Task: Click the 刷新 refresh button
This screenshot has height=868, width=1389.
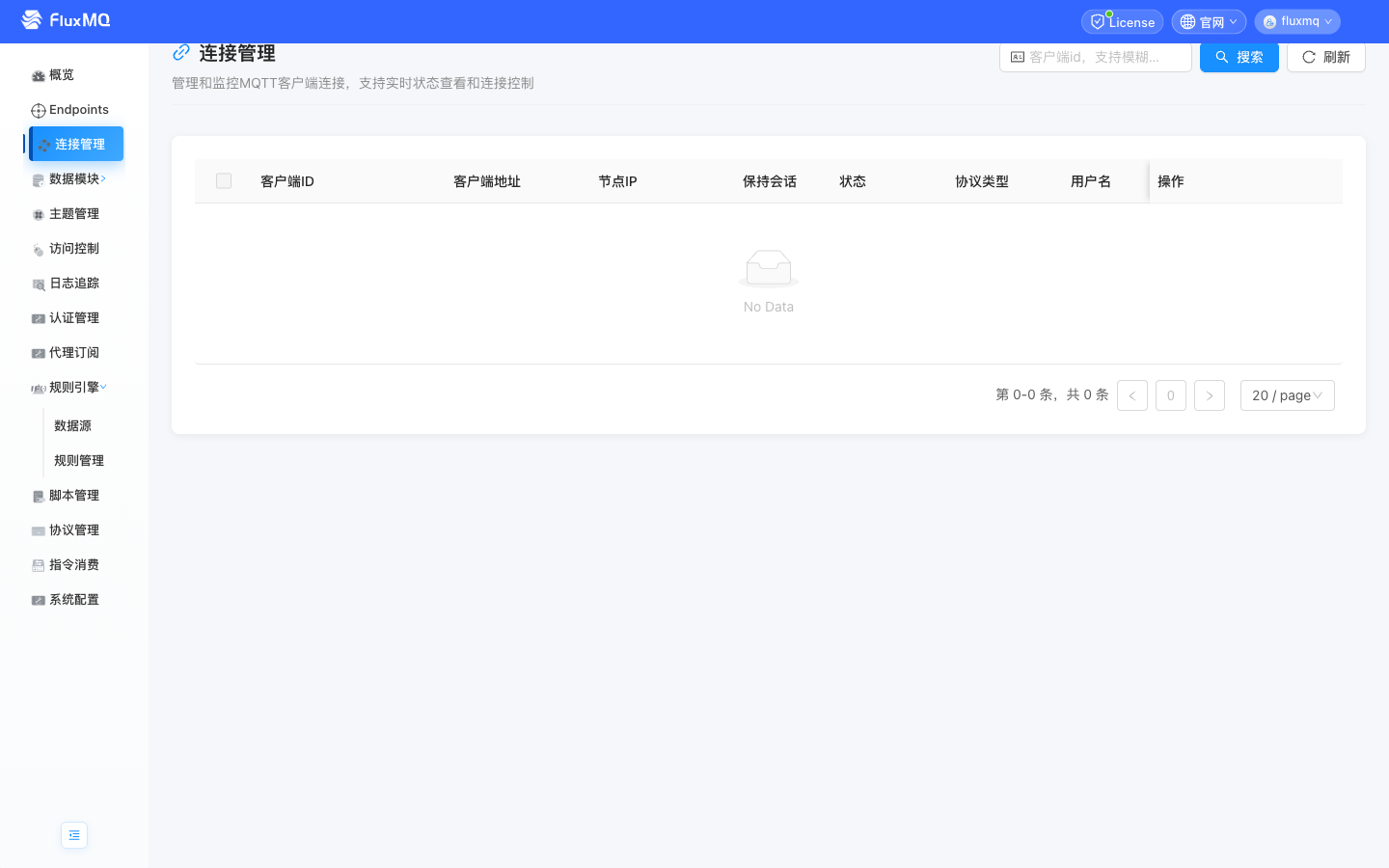Action: pyautogui.click(x=1325, y=58)
